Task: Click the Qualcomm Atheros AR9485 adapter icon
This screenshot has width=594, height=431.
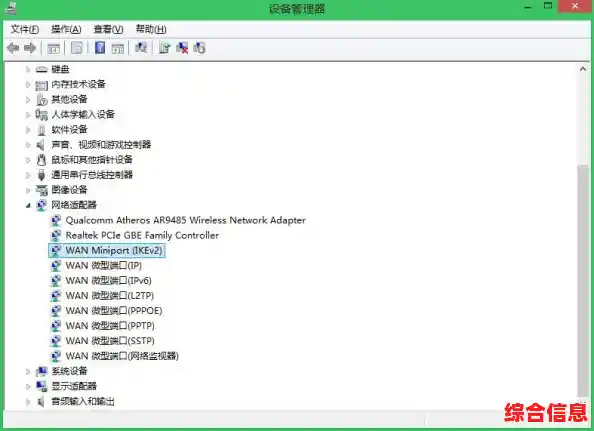Action: pyautogui.click(x=56, y=220)
